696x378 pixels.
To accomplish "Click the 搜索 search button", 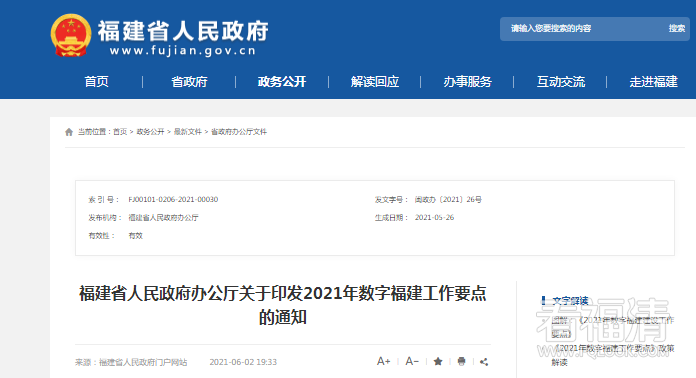I will (x=677, y=28).
